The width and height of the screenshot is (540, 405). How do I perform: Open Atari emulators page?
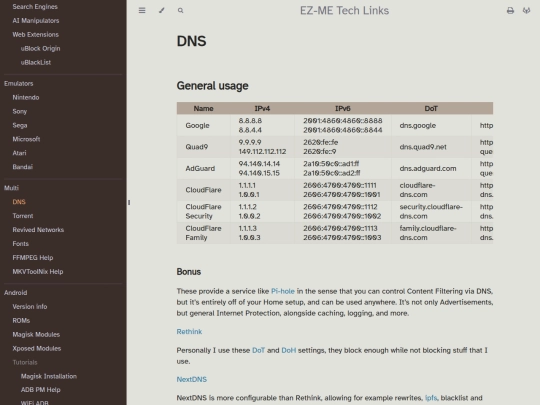pos(19,153)
